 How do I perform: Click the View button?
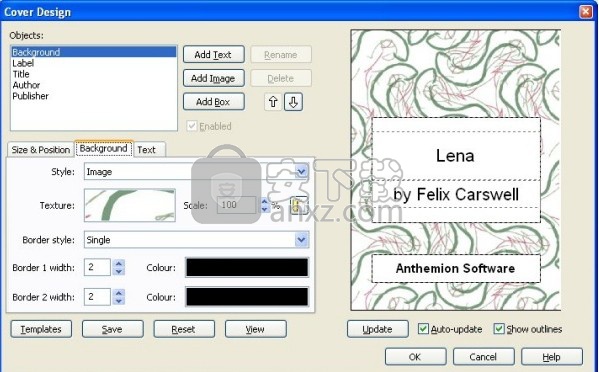(x=255, y=329)
